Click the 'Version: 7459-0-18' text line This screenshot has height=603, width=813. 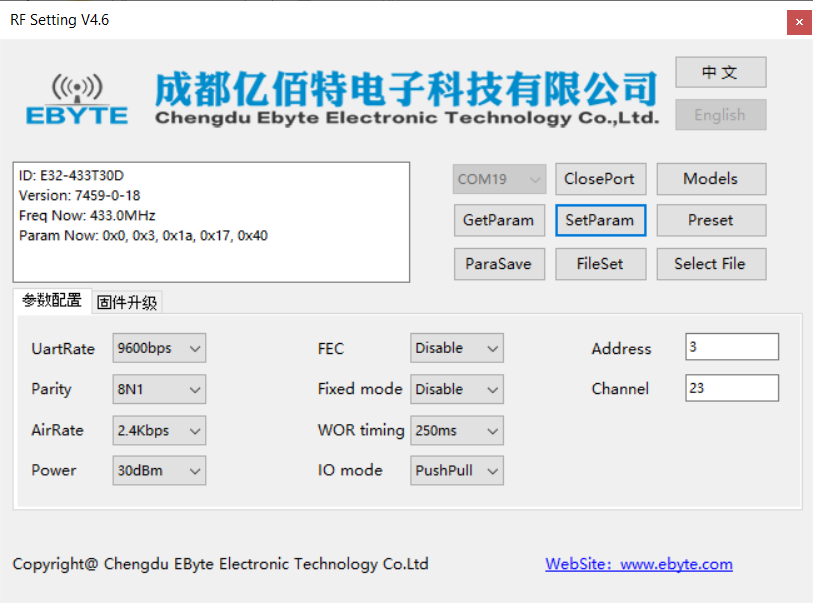pos(79,195)
